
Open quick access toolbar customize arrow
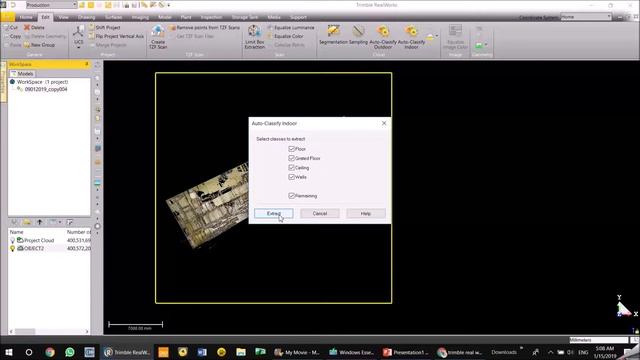pos(169,5)
